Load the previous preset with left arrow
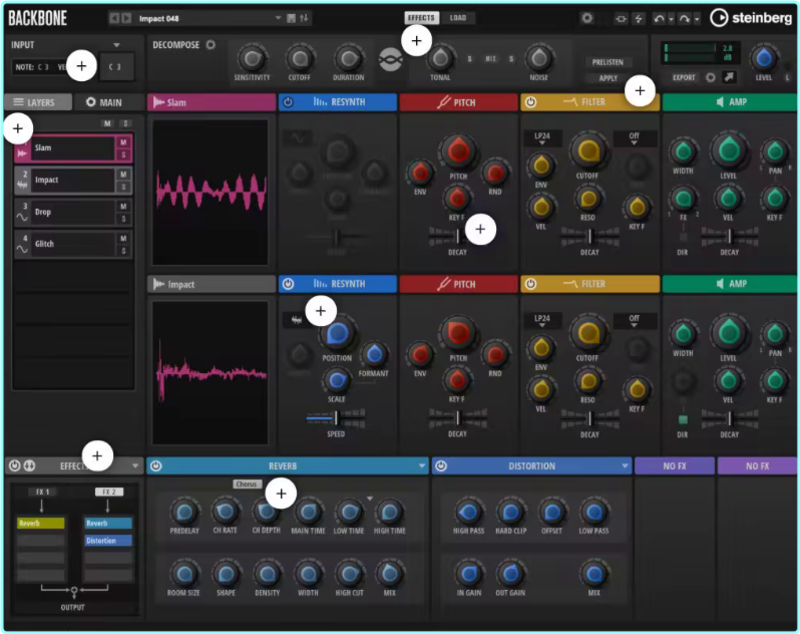 coord(114,18)
